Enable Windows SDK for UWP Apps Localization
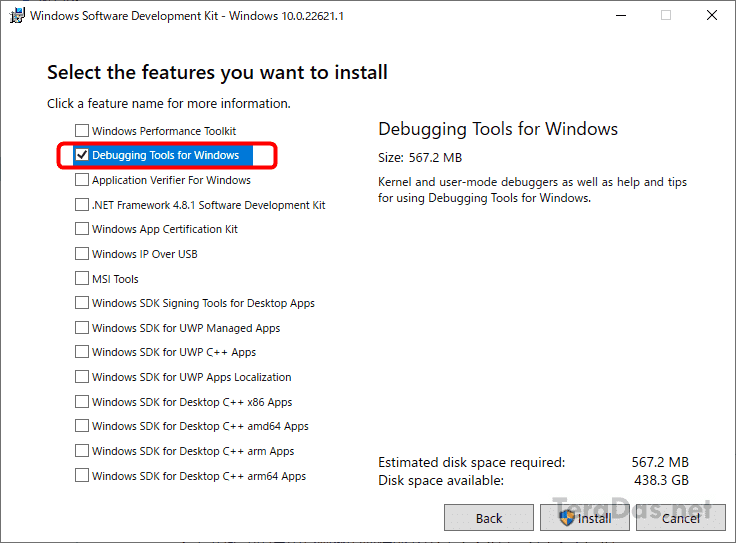 tap(82, 376)
